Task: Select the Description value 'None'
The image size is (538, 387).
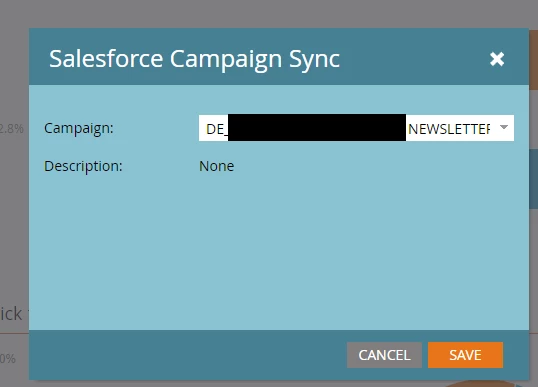Action: click(x=217, y=166)
